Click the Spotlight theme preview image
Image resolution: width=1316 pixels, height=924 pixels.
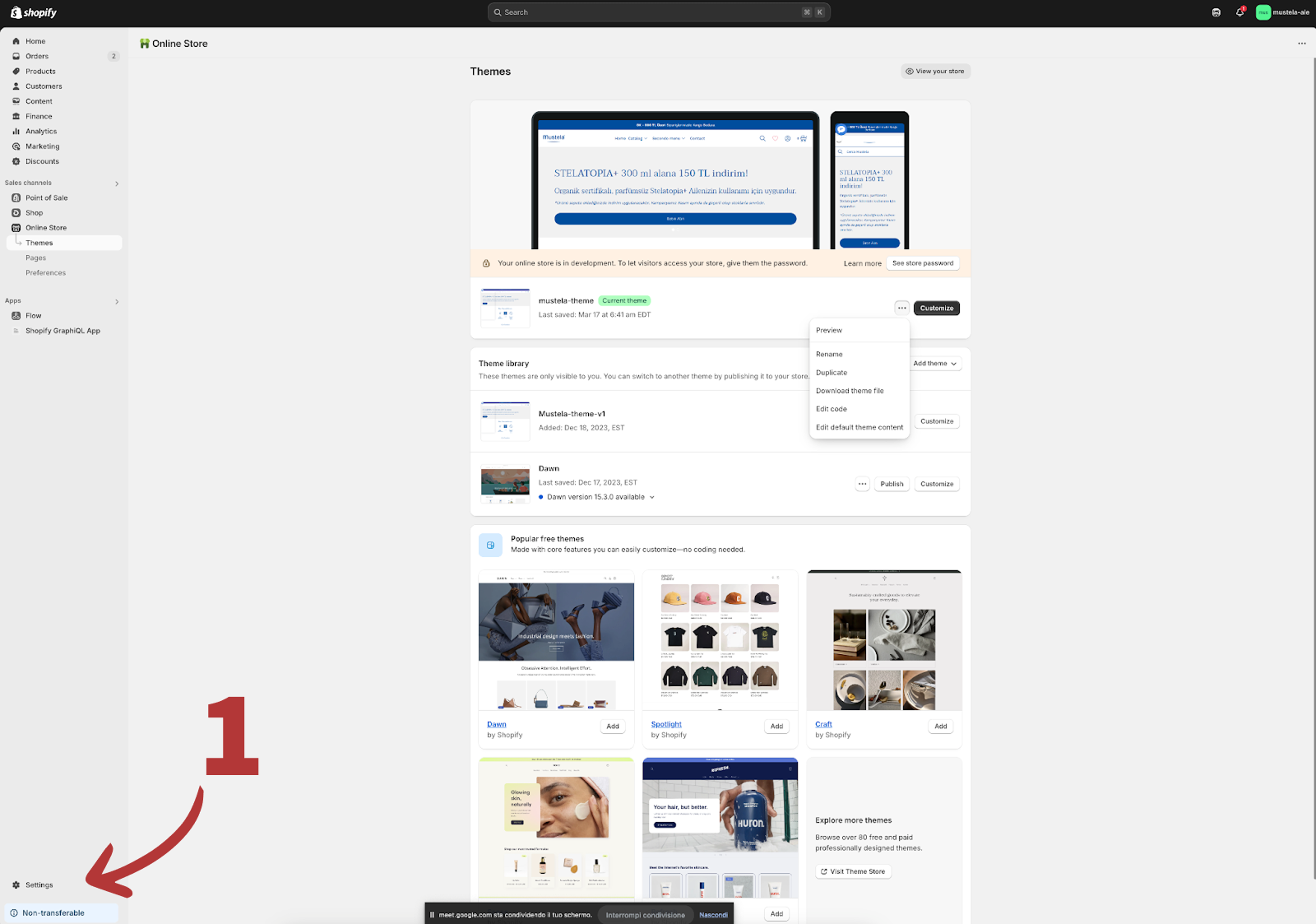click(x=721, y=640)
